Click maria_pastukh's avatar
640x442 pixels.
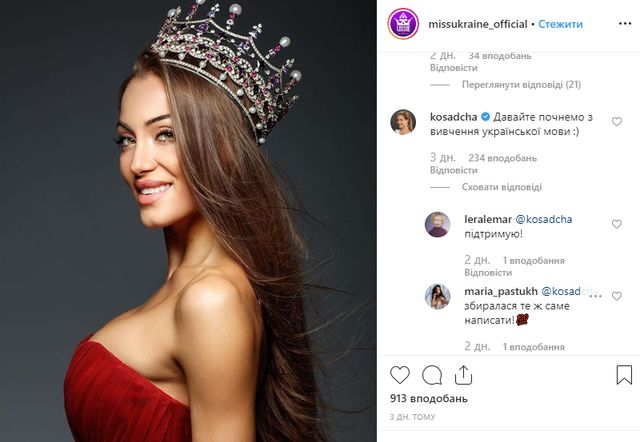coord(437,296)
